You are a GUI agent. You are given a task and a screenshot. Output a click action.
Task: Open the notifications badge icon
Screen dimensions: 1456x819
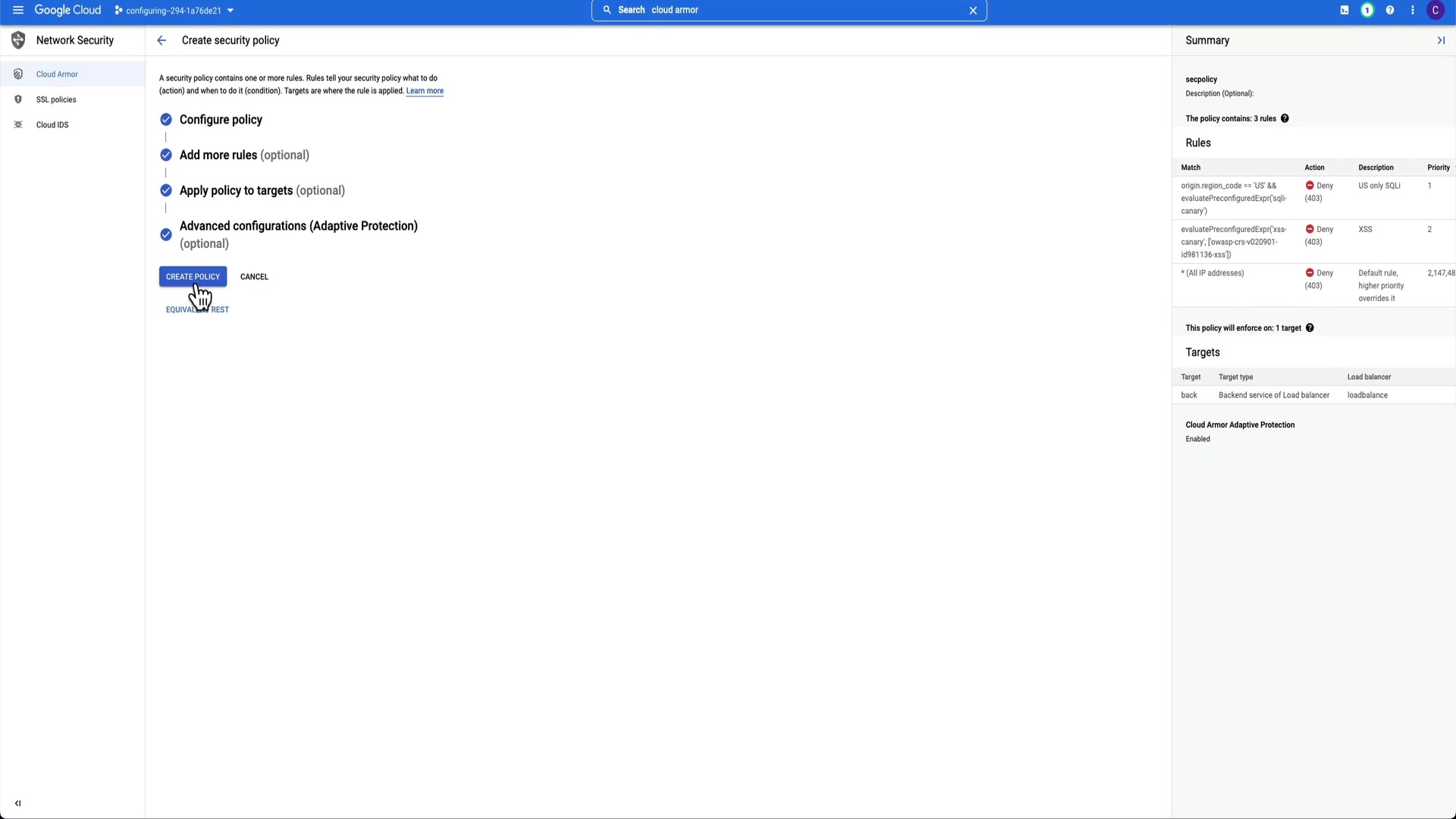coord(1367,10)
